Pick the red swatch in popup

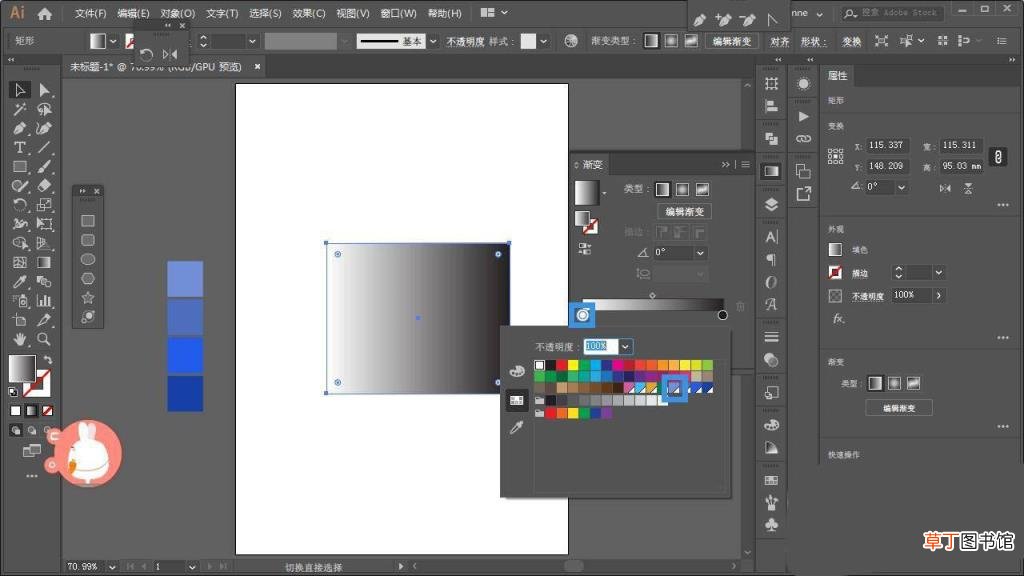562,365
